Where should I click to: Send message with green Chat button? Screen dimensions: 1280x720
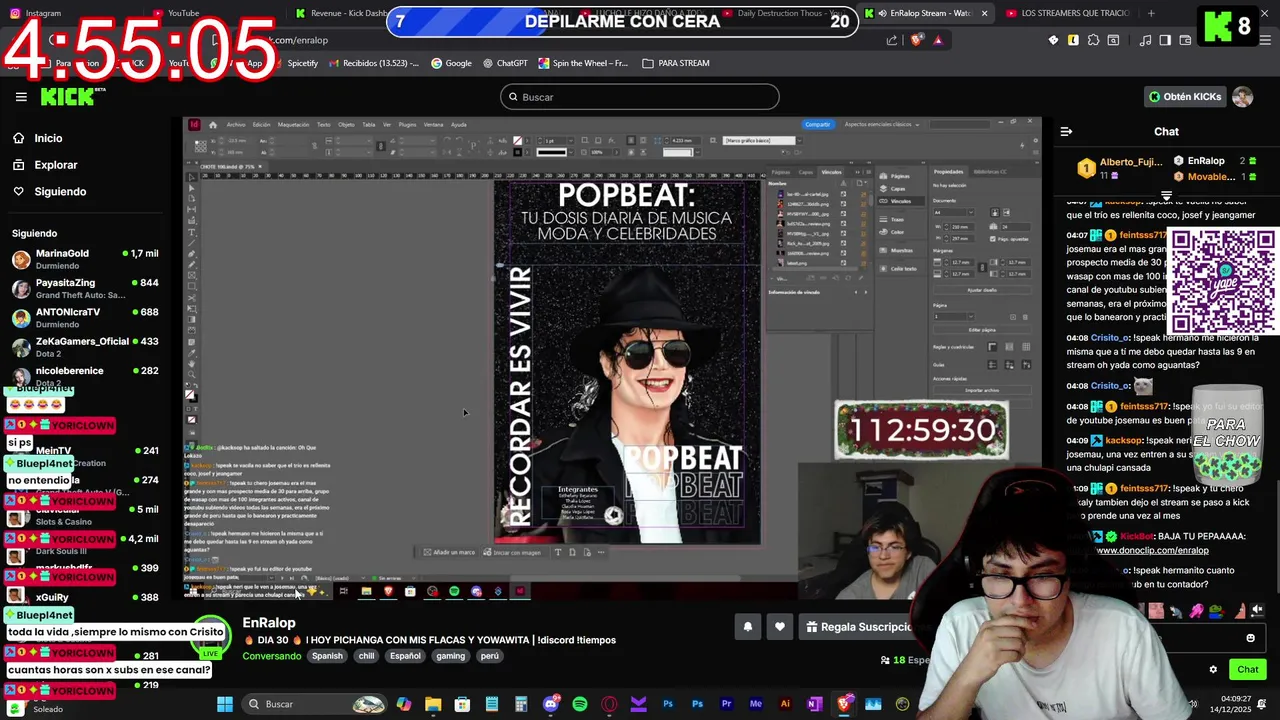pos(1247,669)
